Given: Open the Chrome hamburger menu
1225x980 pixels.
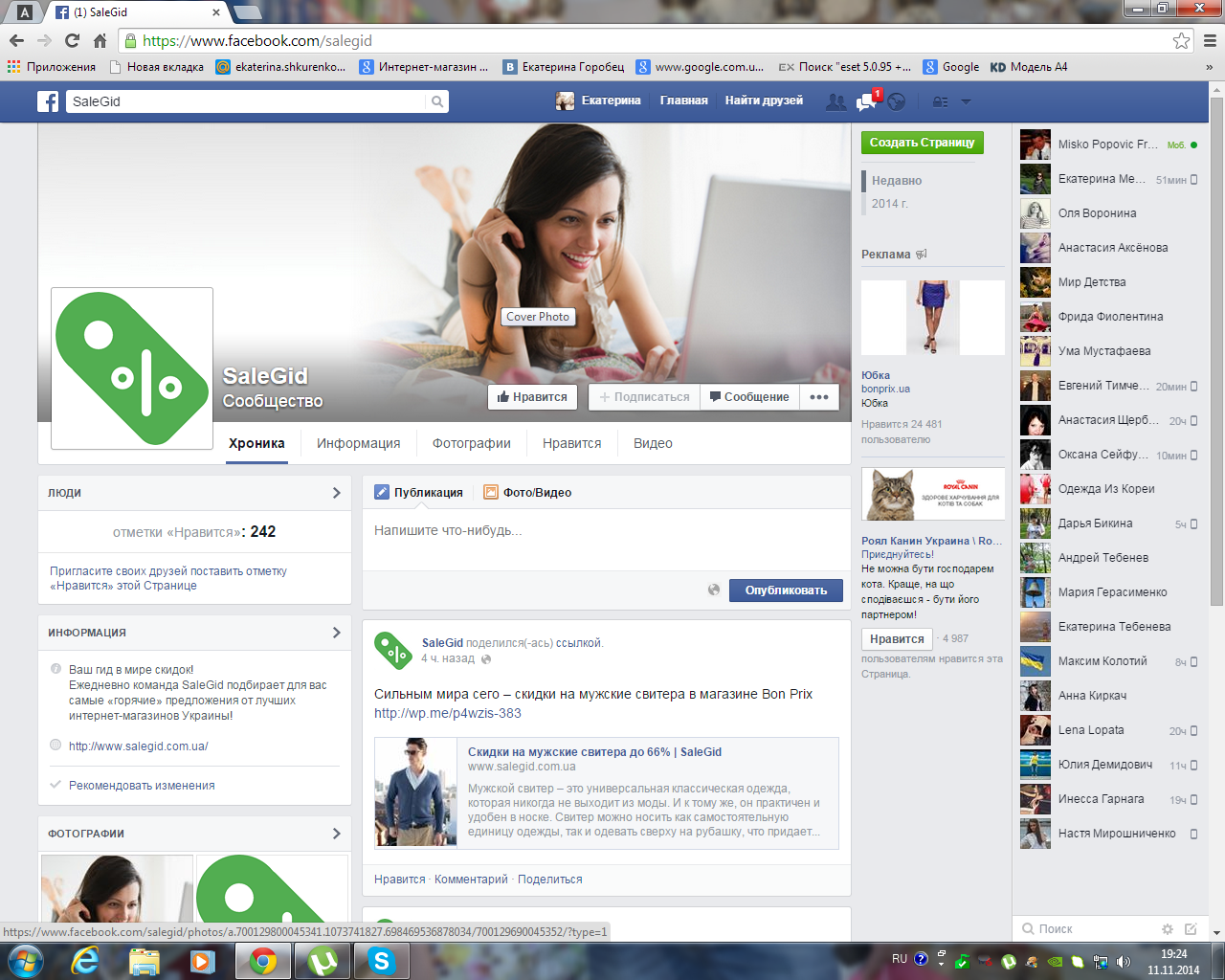Looking at the screenshot, I should click(x=1210, y=40).
